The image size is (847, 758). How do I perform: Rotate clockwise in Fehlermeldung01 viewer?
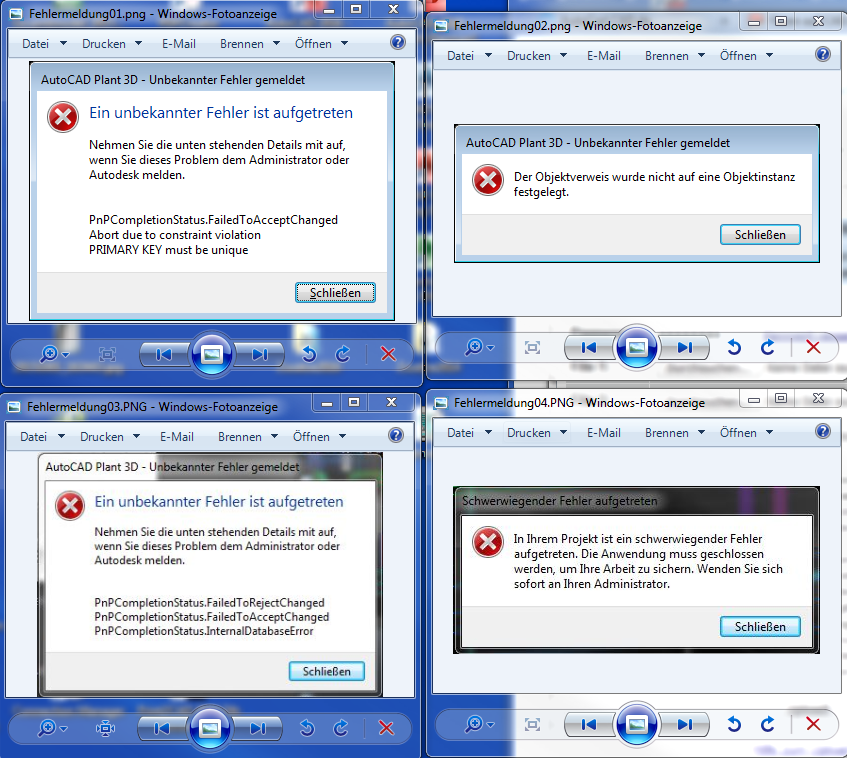tap(342, 354)
